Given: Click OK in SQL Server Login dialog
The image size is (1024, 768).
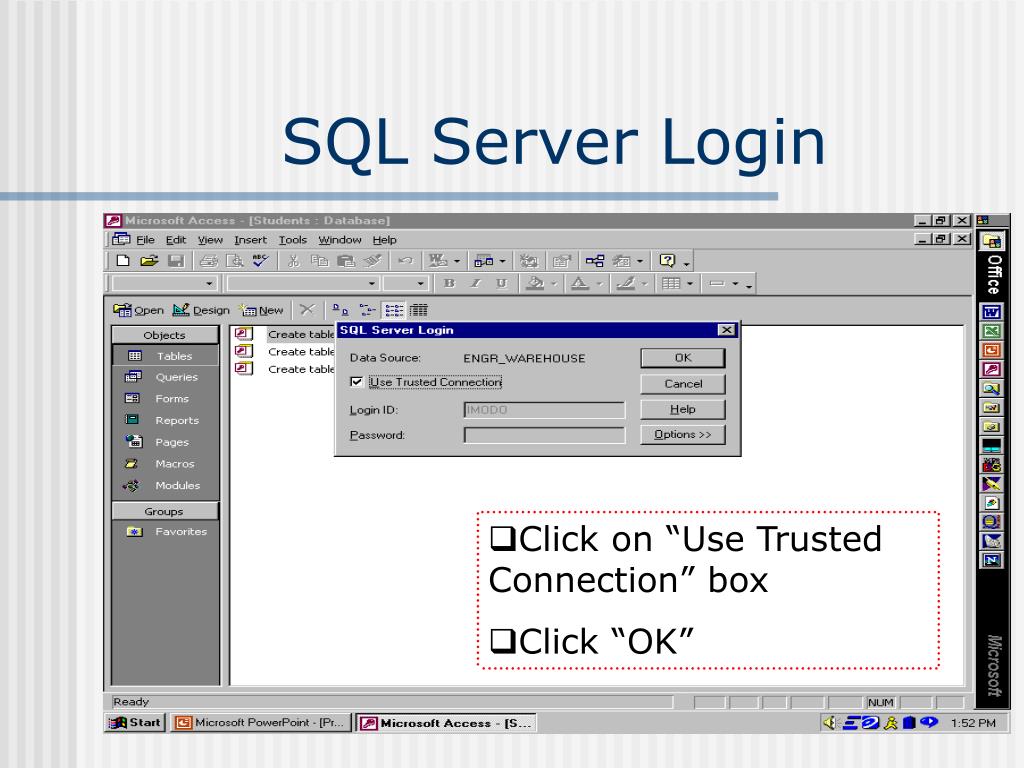Looking at the screenshot, I should [x=682, y=358].
